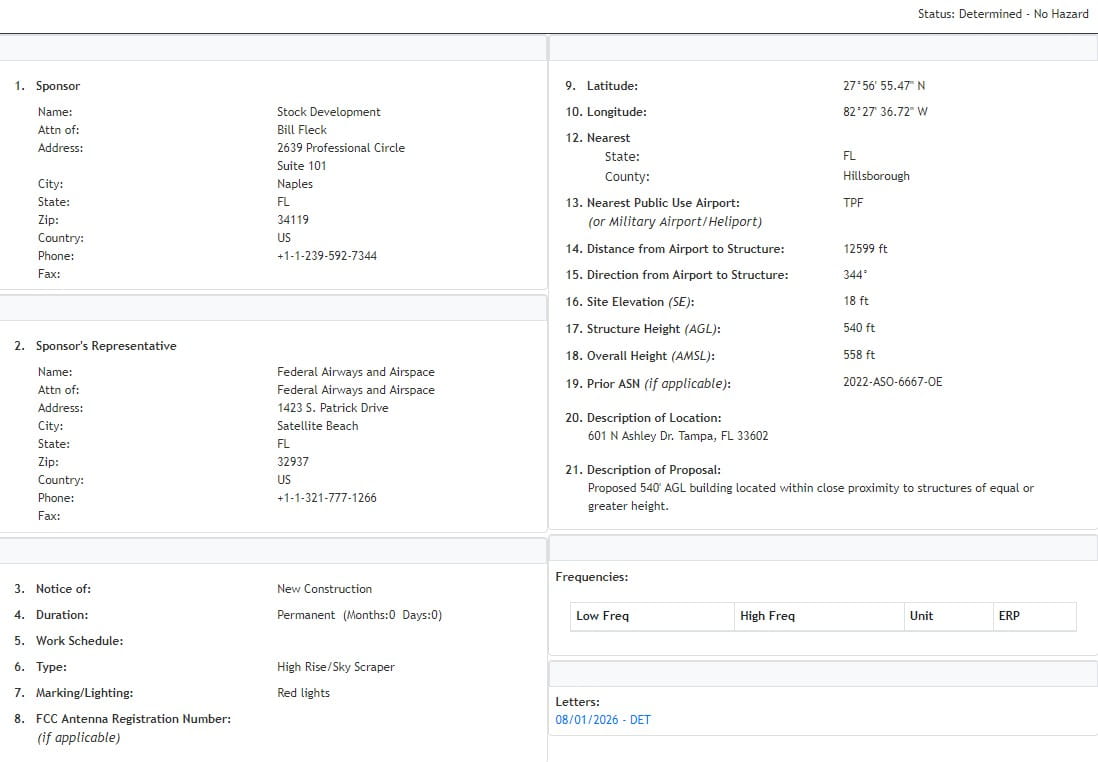Click the longitude value 82°27'36.72" W
This screenshot has height=762, width=1098.
coord(884,112)
